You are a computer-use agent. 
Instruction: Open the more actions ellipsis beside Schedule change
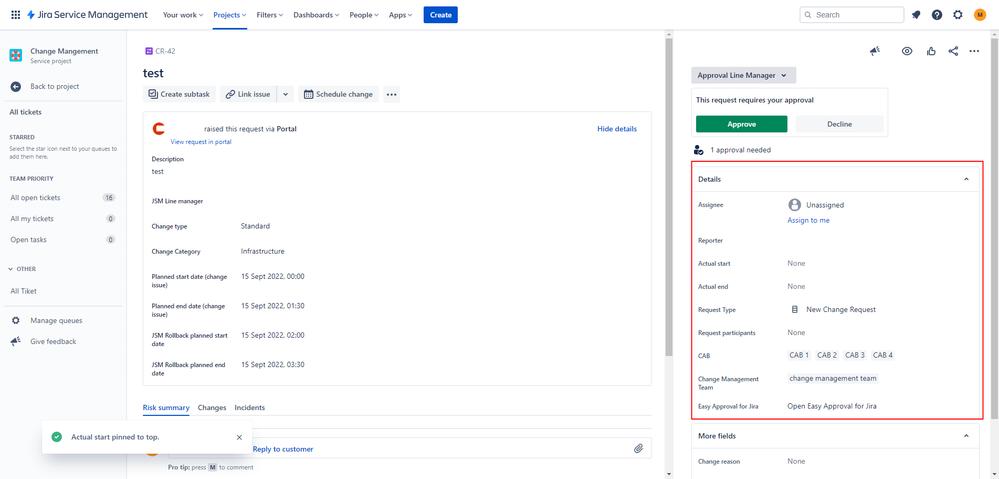[391, 94]
